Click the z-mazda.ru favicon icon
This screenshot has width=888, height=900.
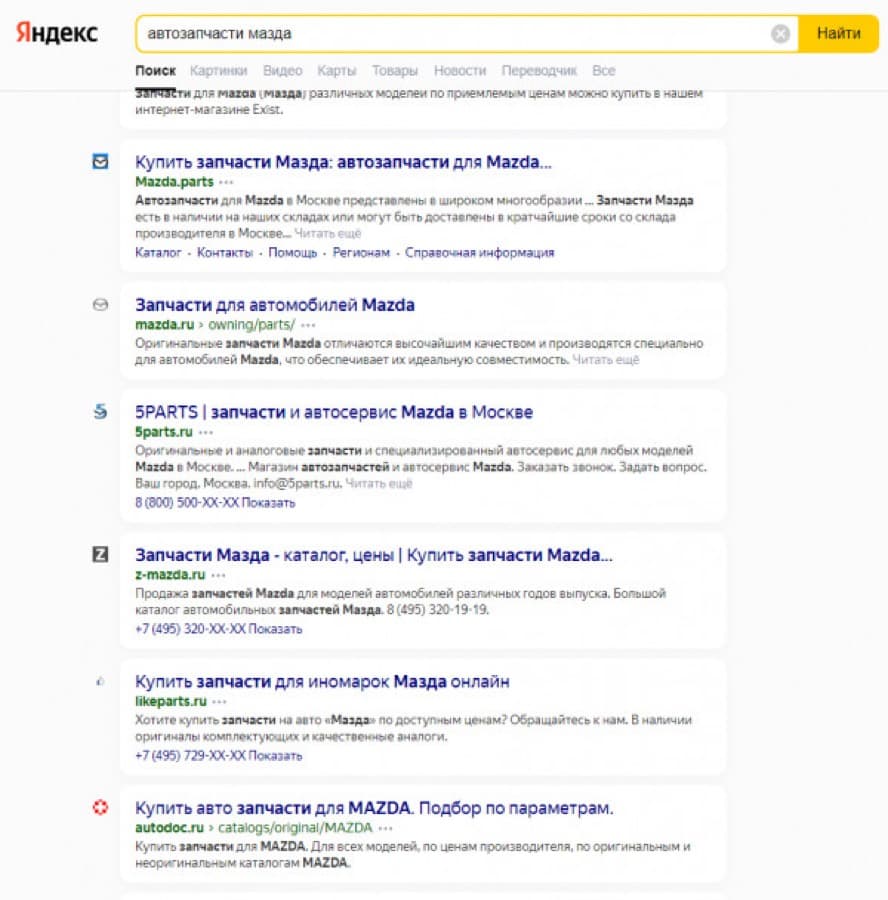(100, 554)
